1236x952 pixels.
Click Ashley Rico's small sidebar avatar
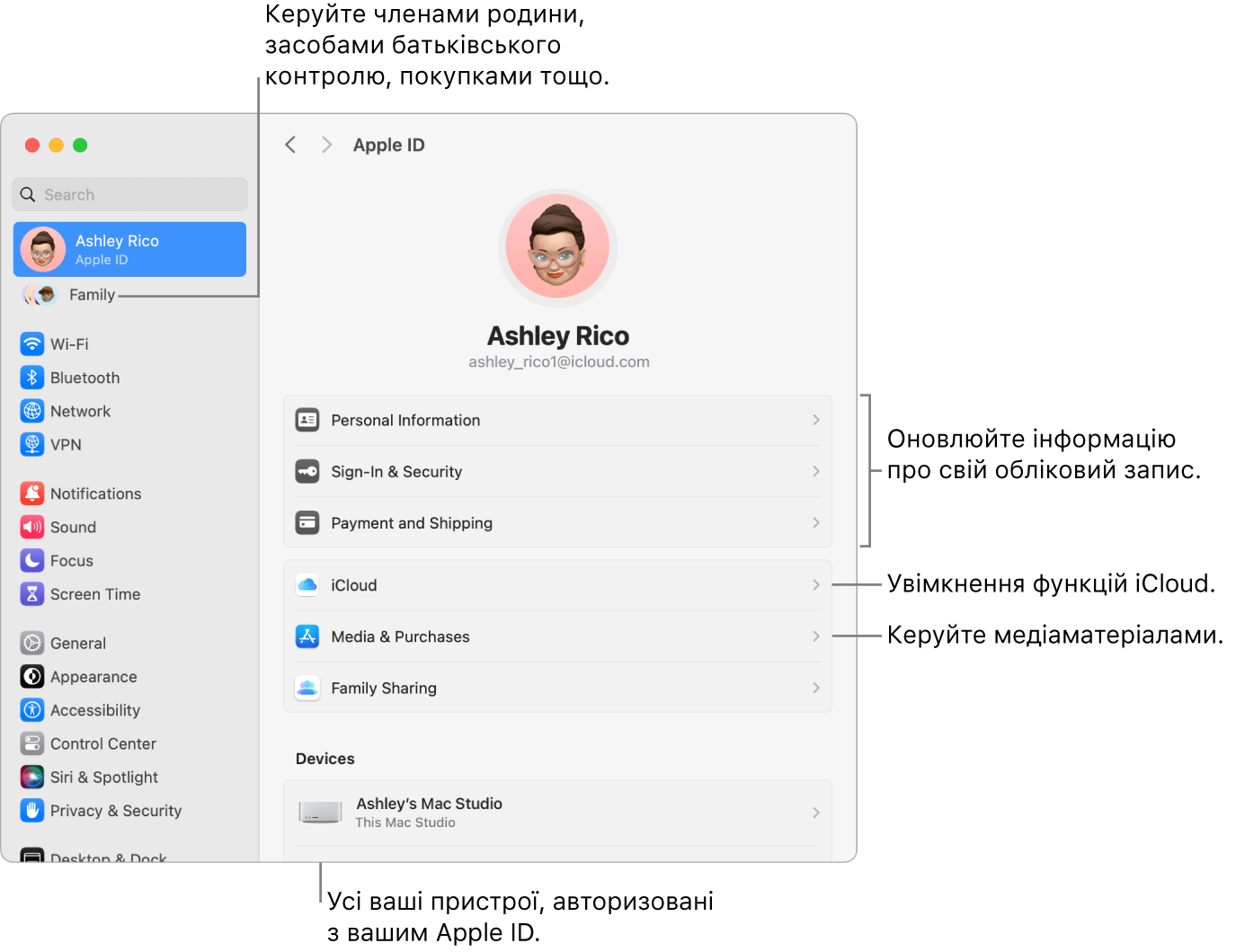pyautogui.click(x=43, y=249)
